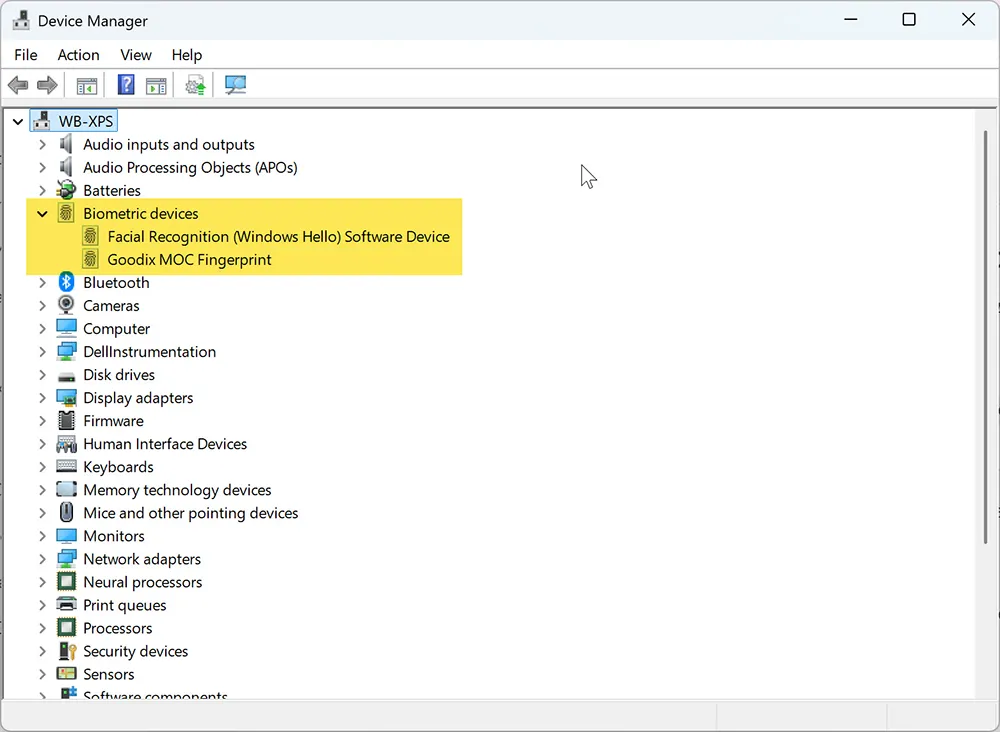Expand the Display adapters category

coord(42,397)
